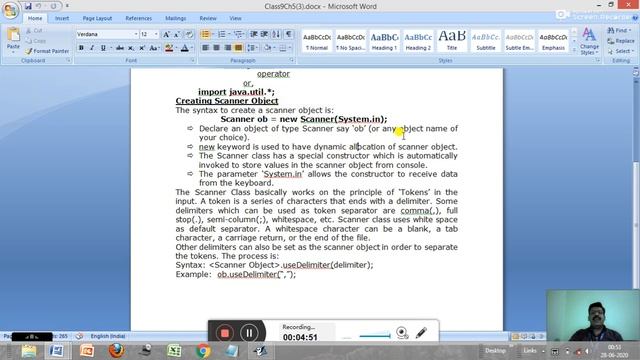The height and width of the screenshot is (360, 640).
Task: Expand the Paragraph dialog launcher
Action: pos(291,60)
